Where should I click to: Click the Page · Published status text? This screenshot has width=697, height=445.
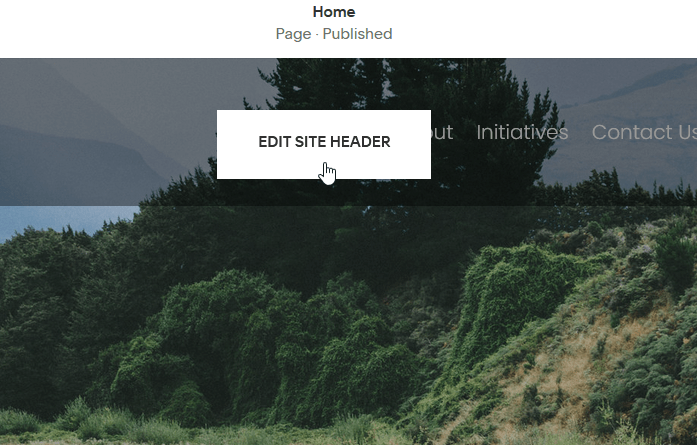point(334,34)
